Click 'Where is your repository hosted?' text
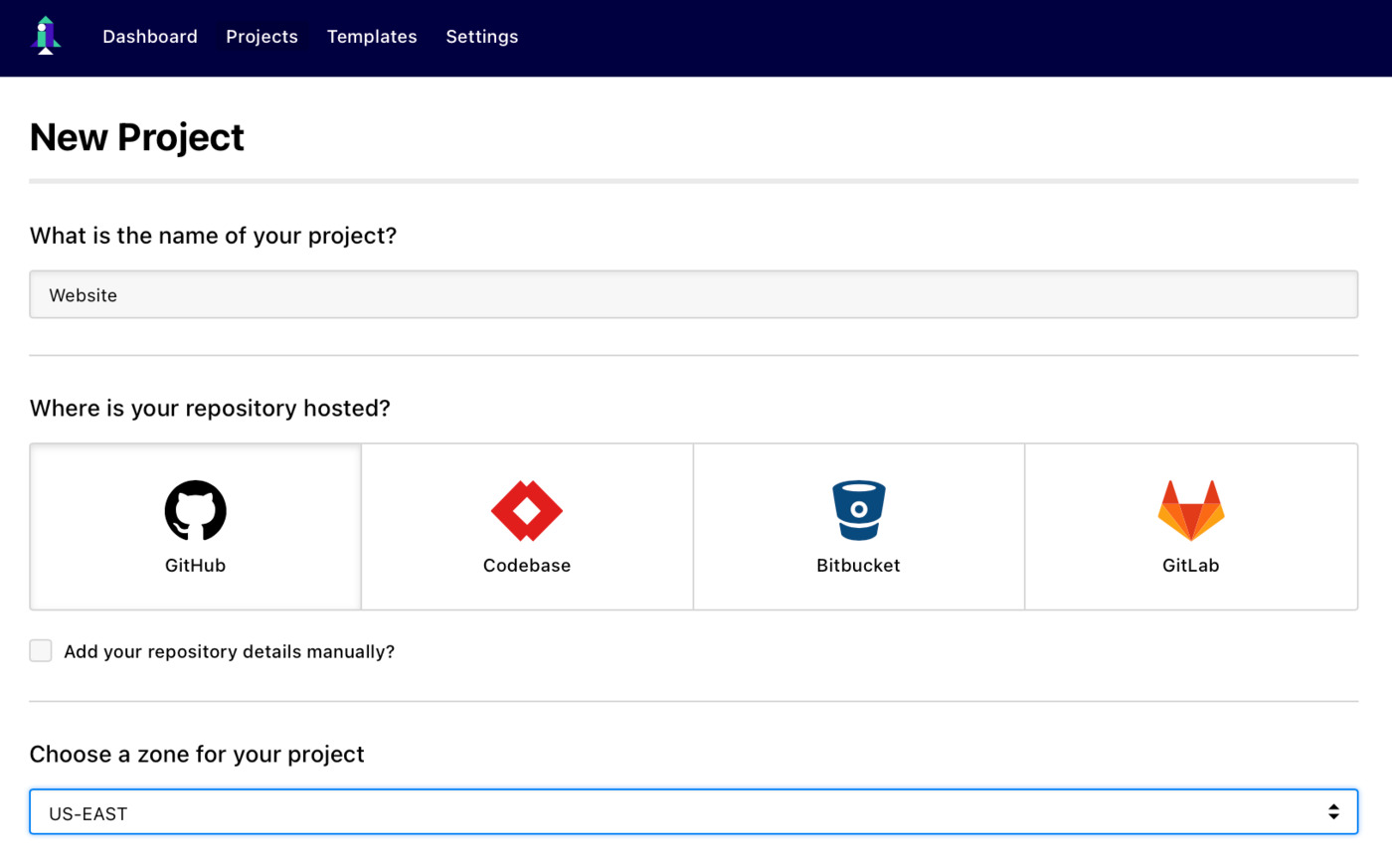This screenshot has height=868, width=1392. tap(210, 409)
